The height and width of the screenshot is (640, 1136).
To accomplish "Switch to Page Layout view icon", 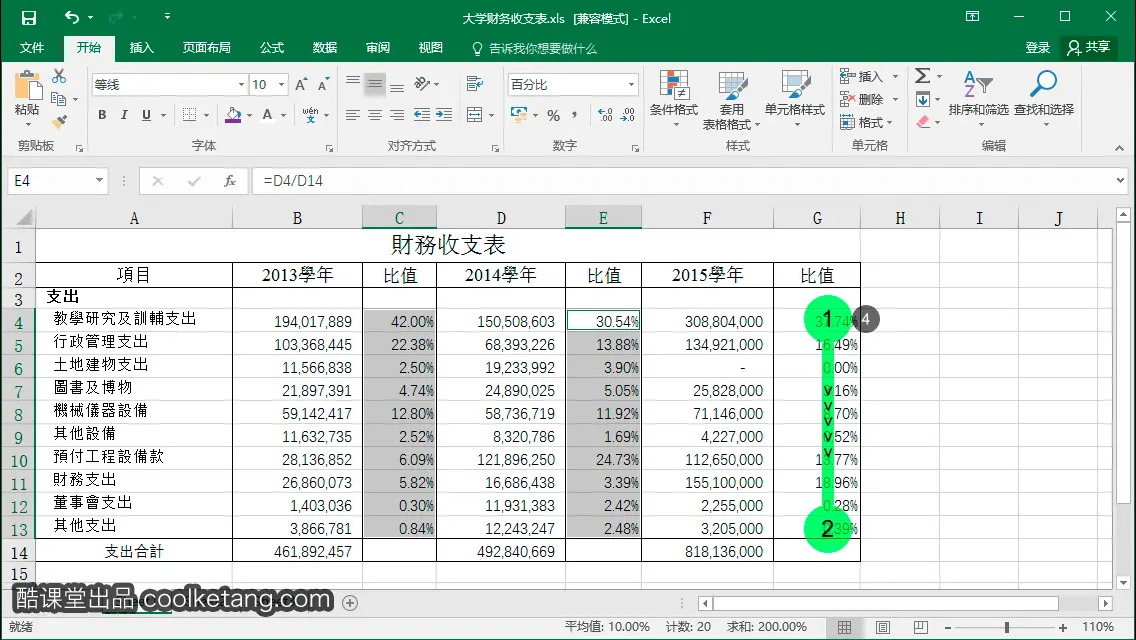I will [882, 628].
